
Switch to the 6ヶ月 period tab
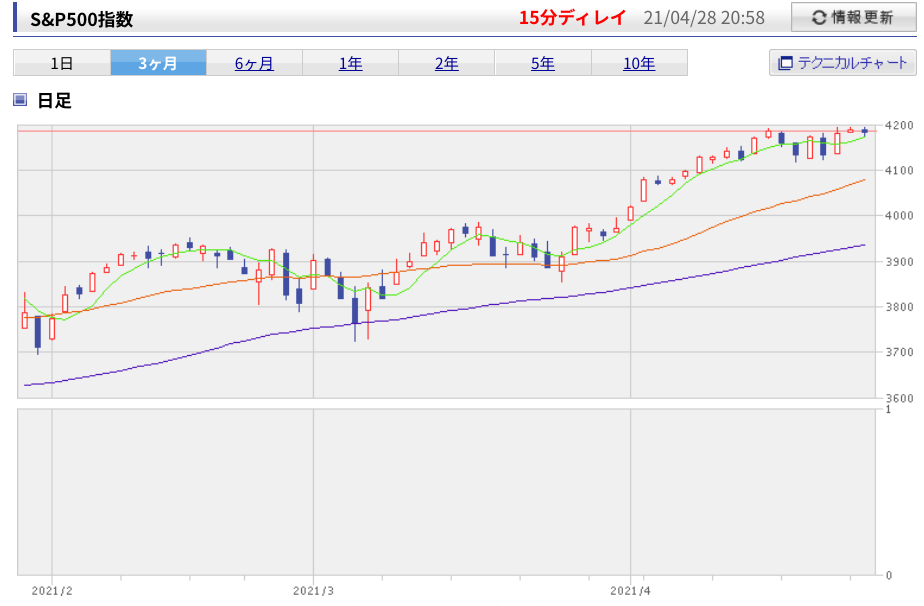pyautogui.click(x=254, y=63)
